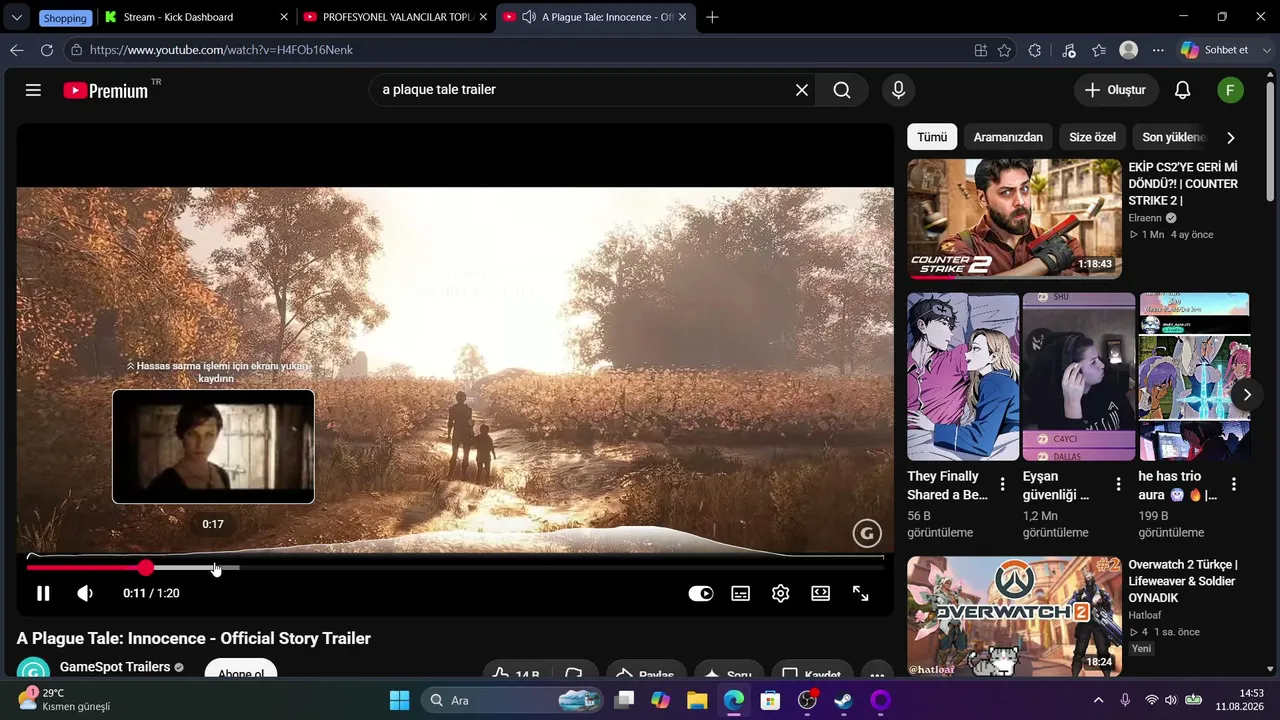Run the YouTube search with magnifier button
The height and width of the screenshot is (720, 1280).
842,90
